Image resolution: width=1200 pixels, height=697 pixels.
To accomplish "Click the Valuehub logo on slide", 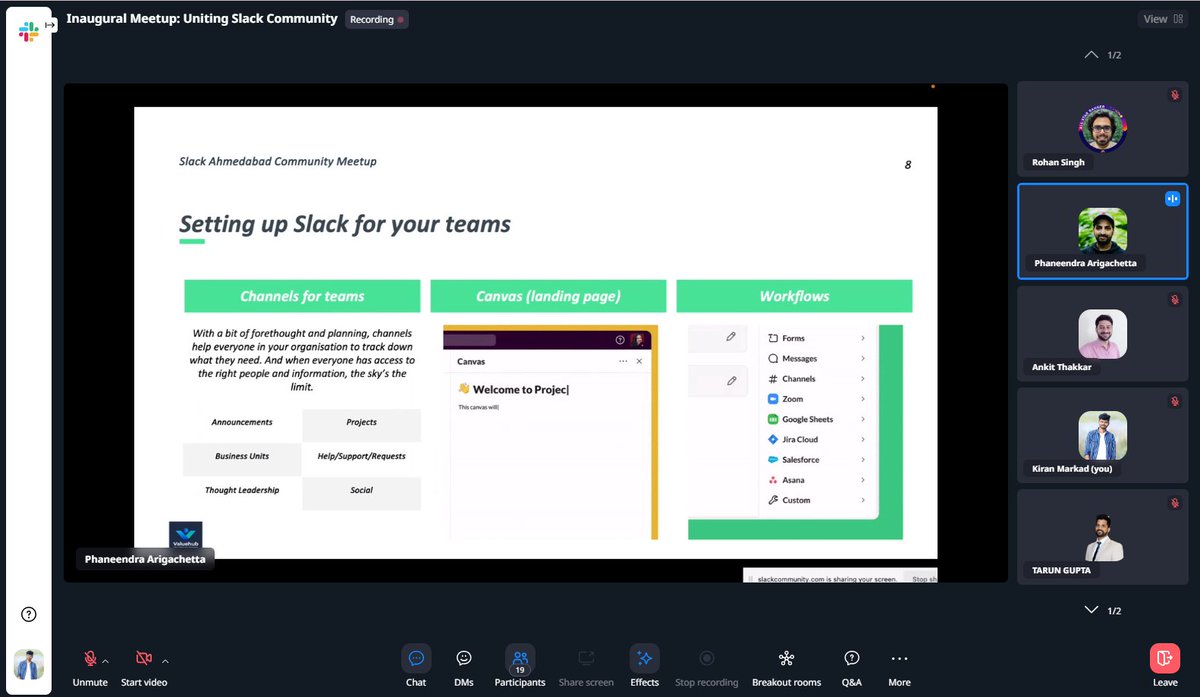I will coord(186,535).
